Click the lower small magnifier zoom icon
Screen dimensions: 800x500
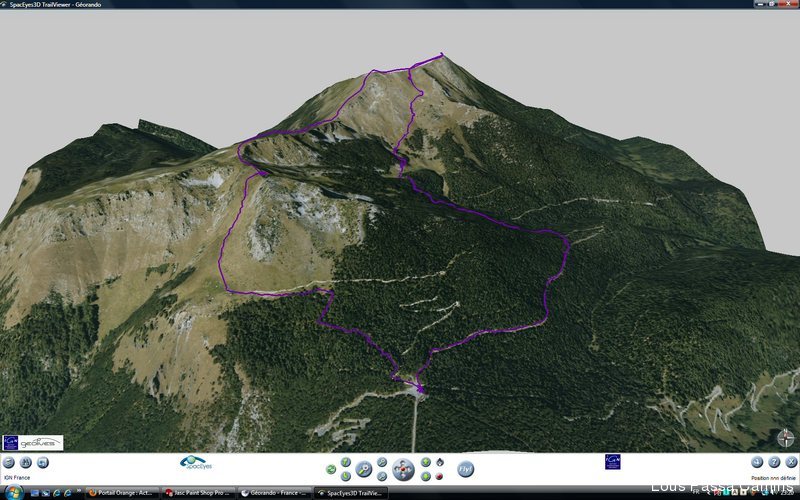[382, 476]
